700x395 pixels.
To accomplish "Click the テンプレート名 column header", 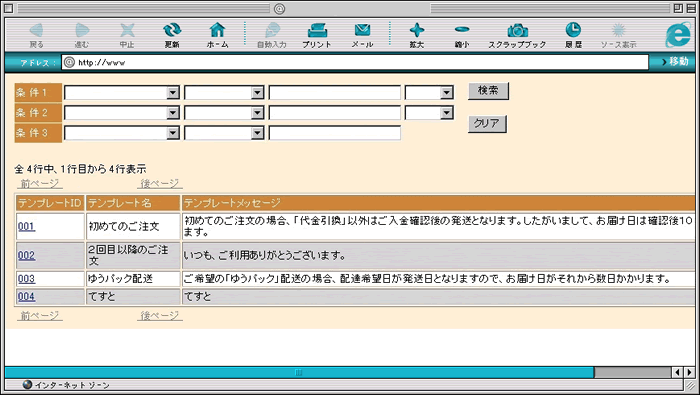I will point(133,203).
